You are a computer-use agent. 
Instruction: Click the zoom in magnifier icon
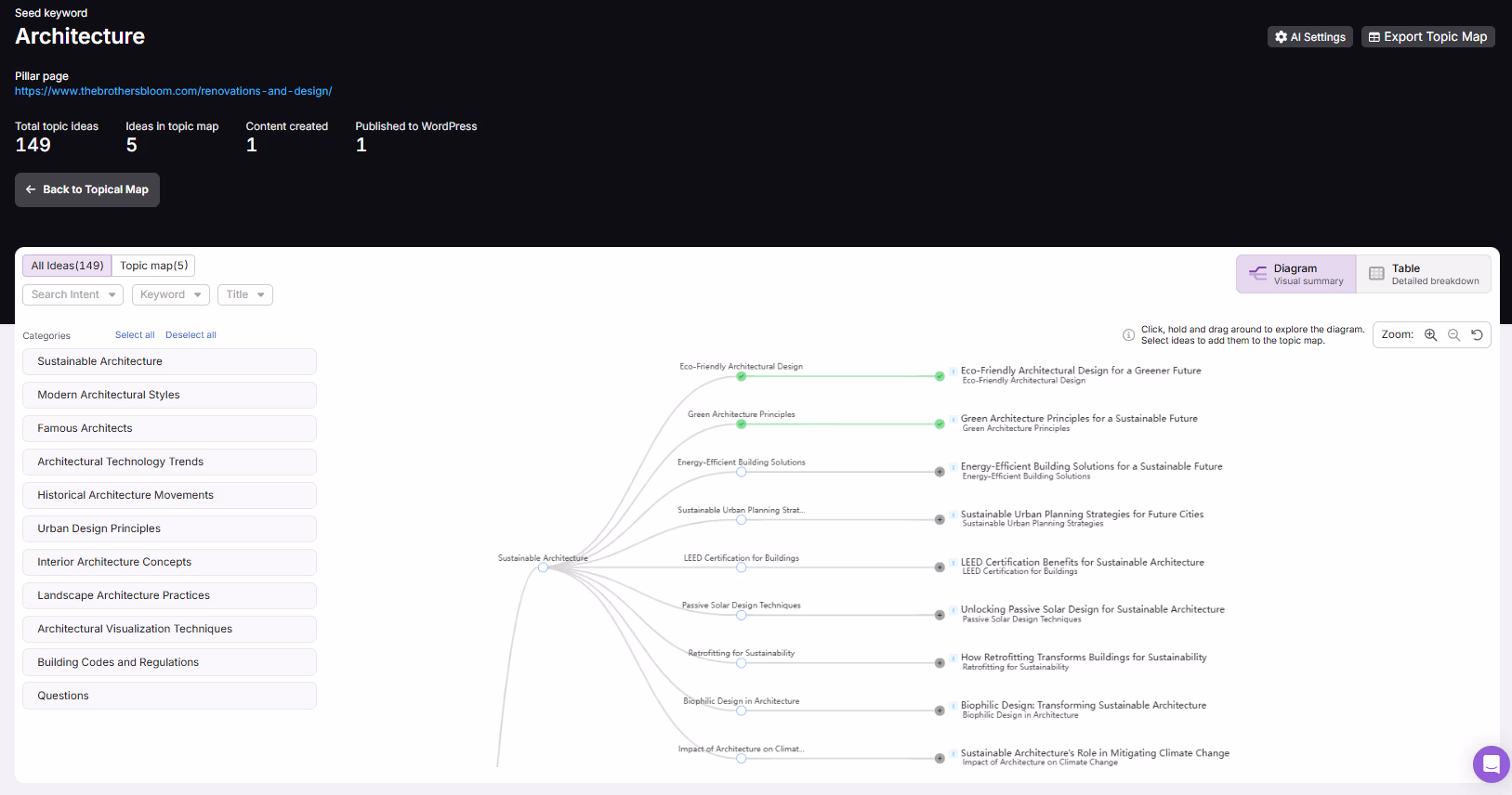tap(1430, 335)
